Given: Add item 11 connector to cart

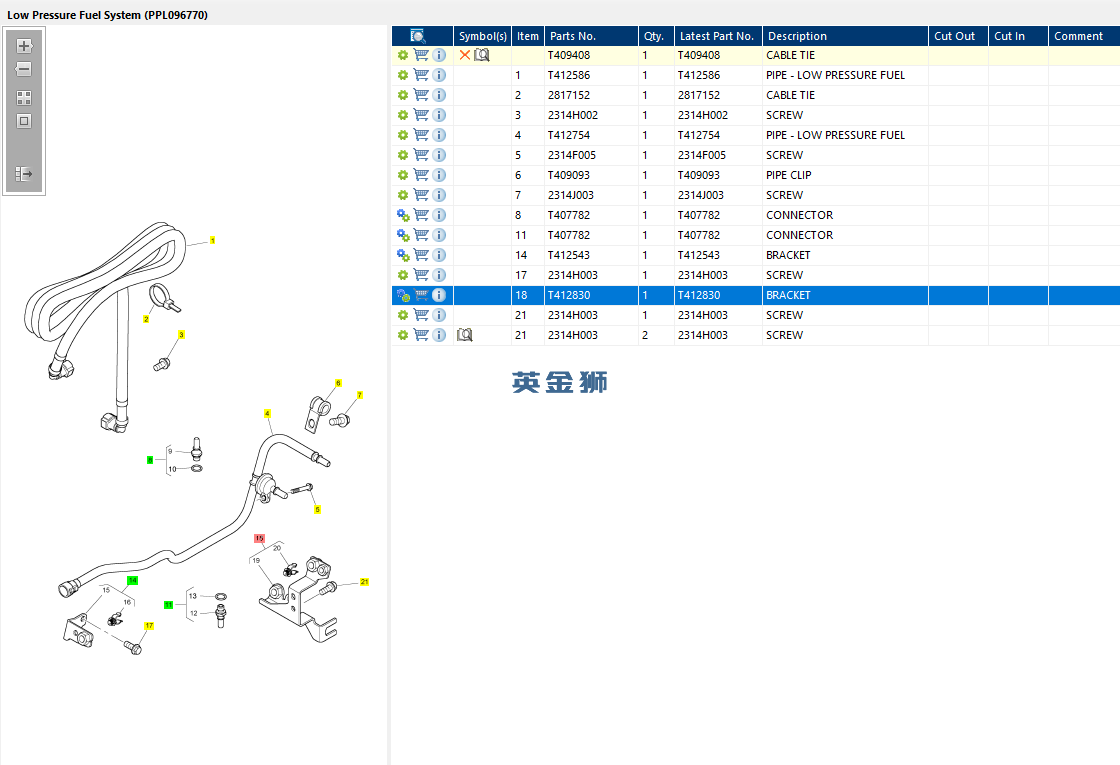Looking at the screenshot, I should tap(421, 235).
